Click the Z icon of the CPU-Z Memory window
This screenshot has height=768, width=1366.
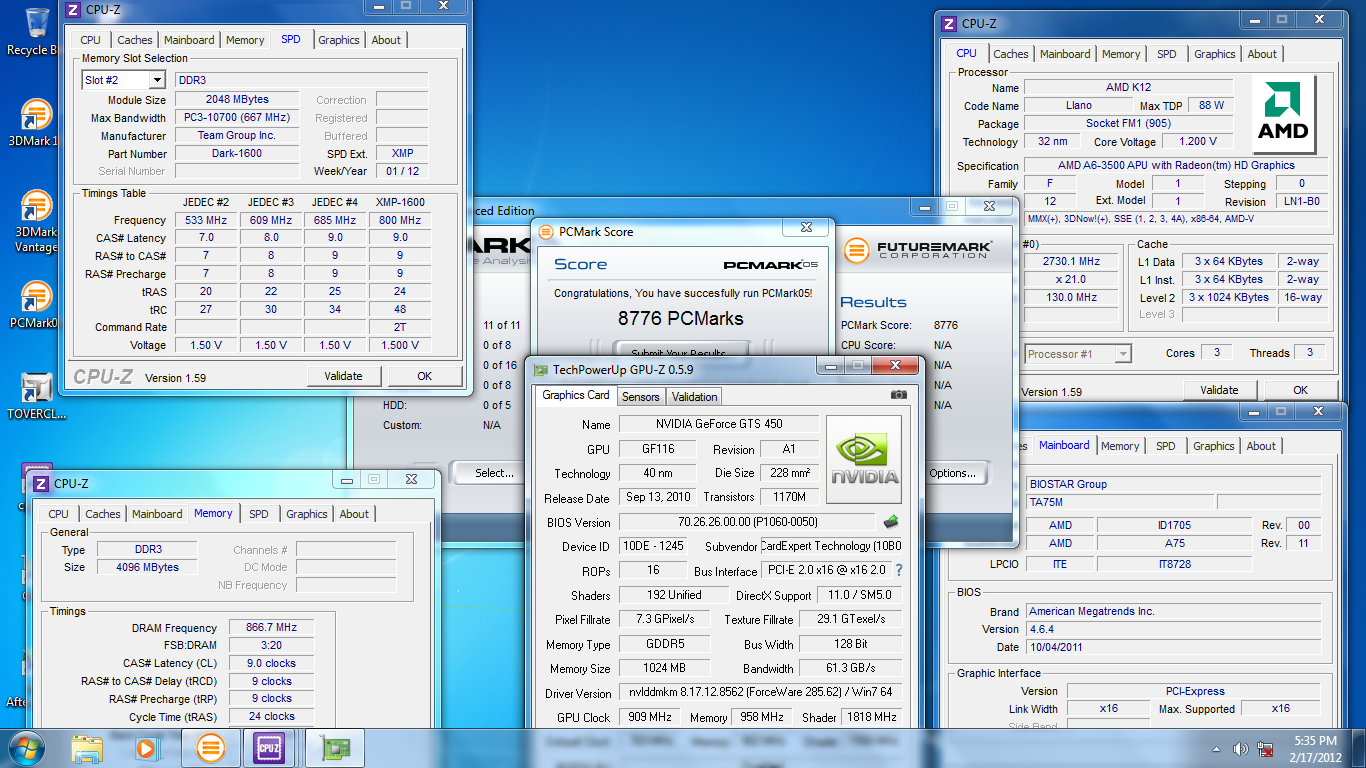coord(41,483)
